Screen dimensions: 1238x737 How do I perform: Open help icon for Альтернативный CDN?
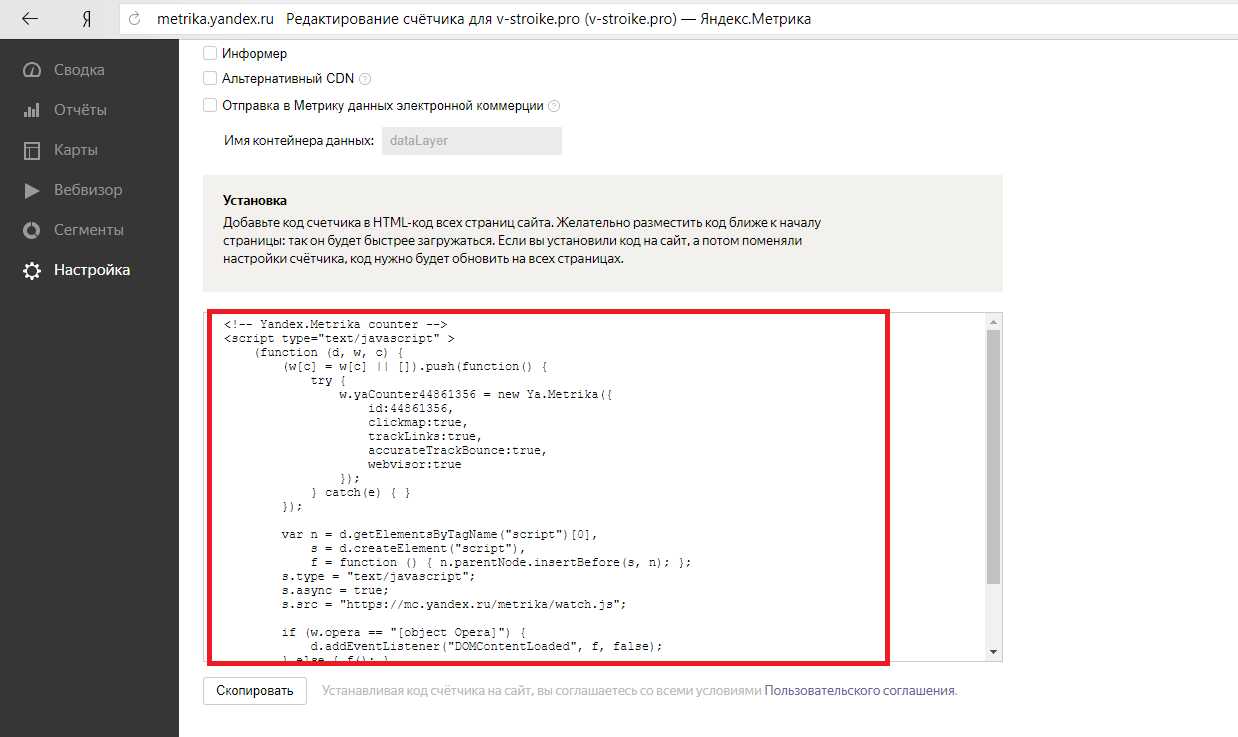point(365,79)
